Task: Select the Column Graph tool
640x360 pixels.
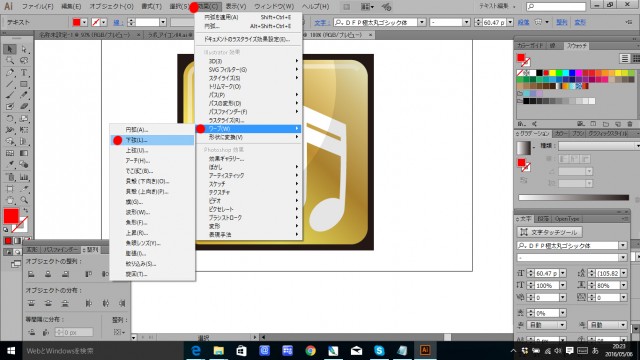Action: 24,177
